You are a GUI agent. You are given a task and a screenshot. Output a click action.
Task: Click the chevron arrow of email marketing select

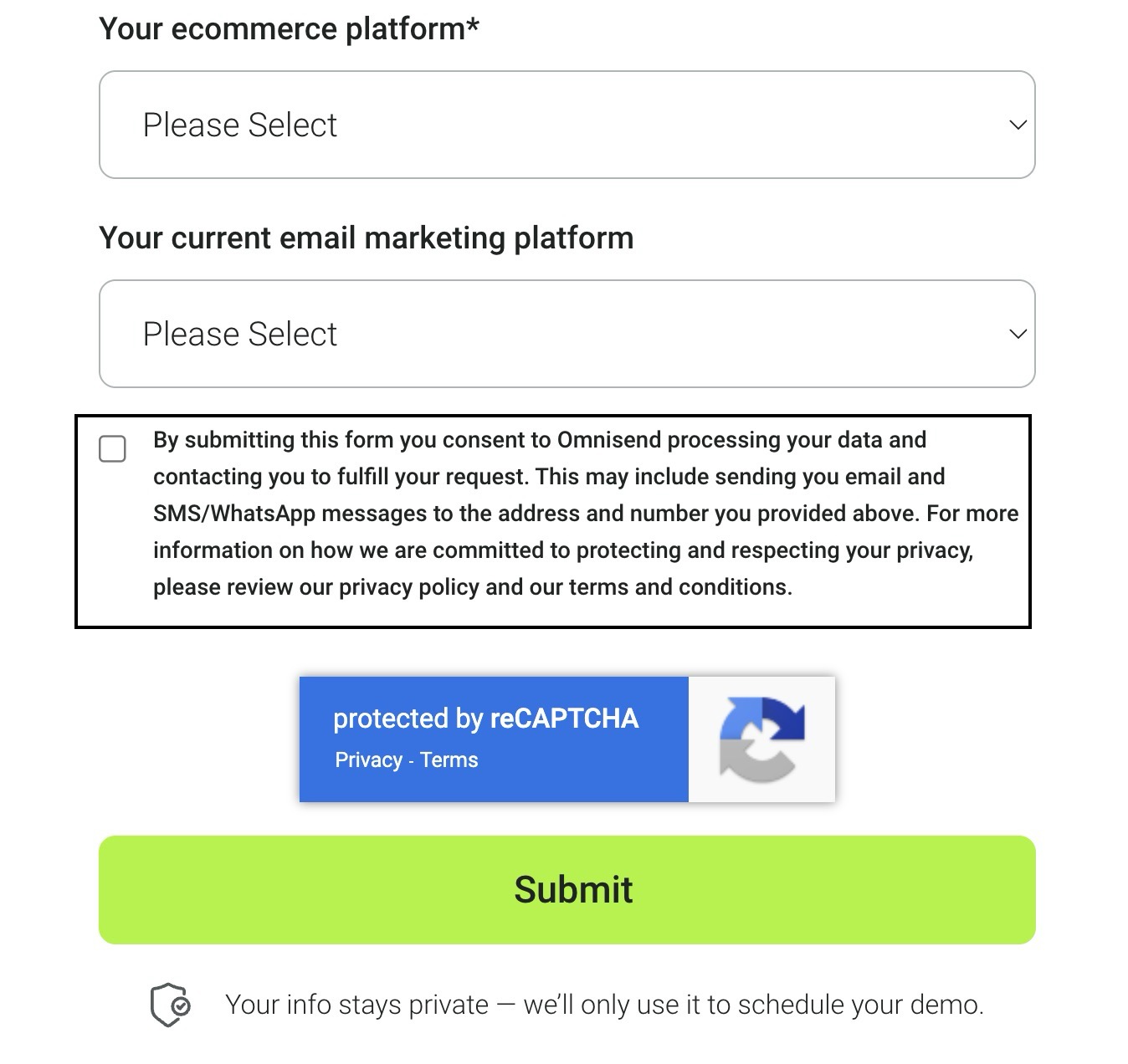click(x=1018, y=334)
